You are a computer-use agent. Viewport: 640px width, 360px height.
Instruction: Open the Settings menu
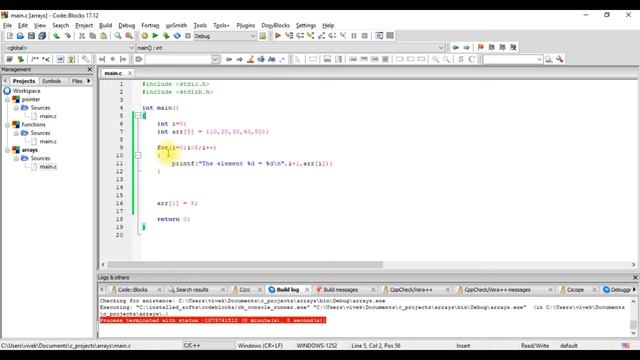coord(306,25)
